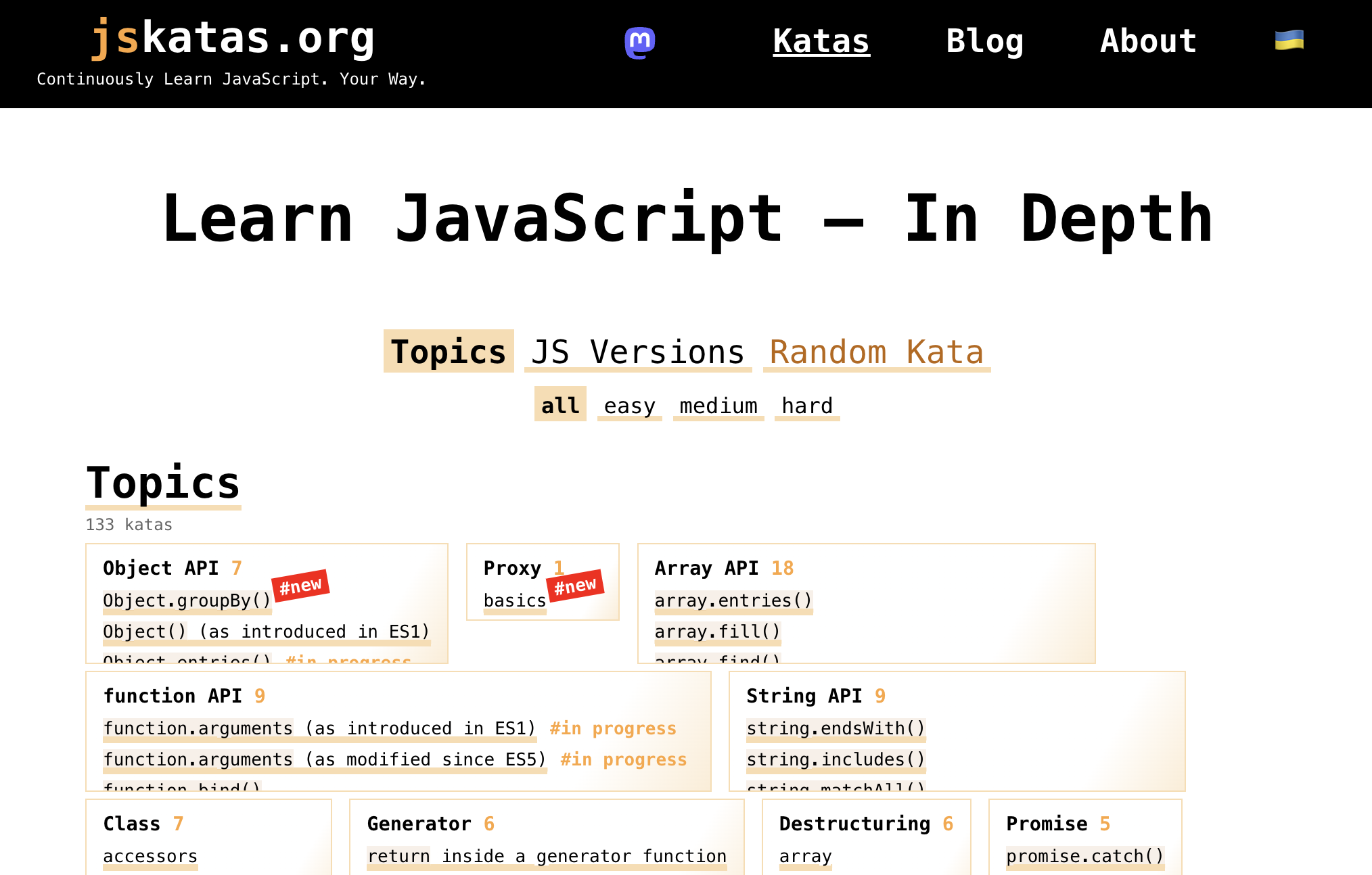Click the Topics section heading

click(163, 483)
